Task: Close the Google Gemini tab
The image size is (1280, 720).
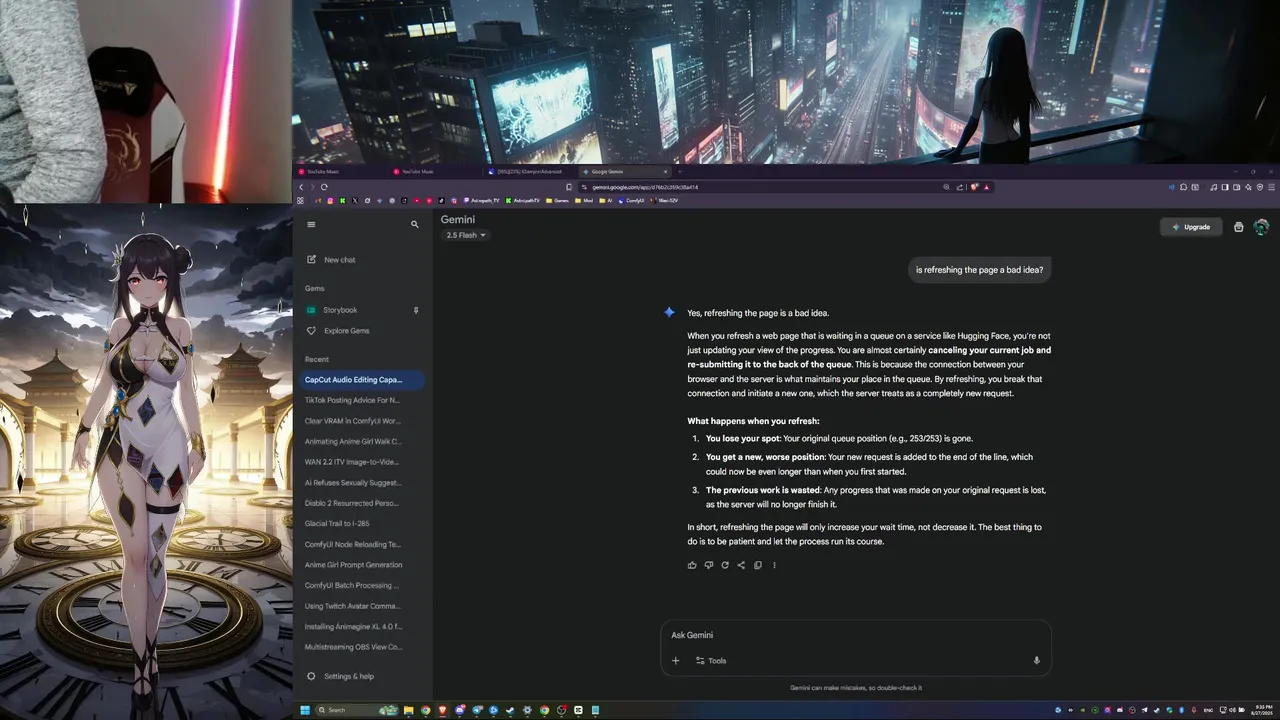Action: 665,172
